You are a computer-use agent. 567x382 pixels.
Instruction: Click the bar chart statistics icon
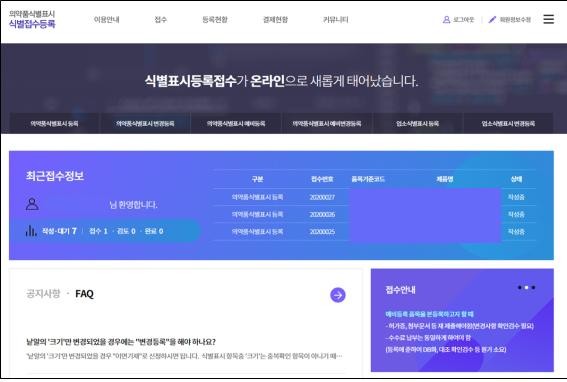tap(31, 230)
